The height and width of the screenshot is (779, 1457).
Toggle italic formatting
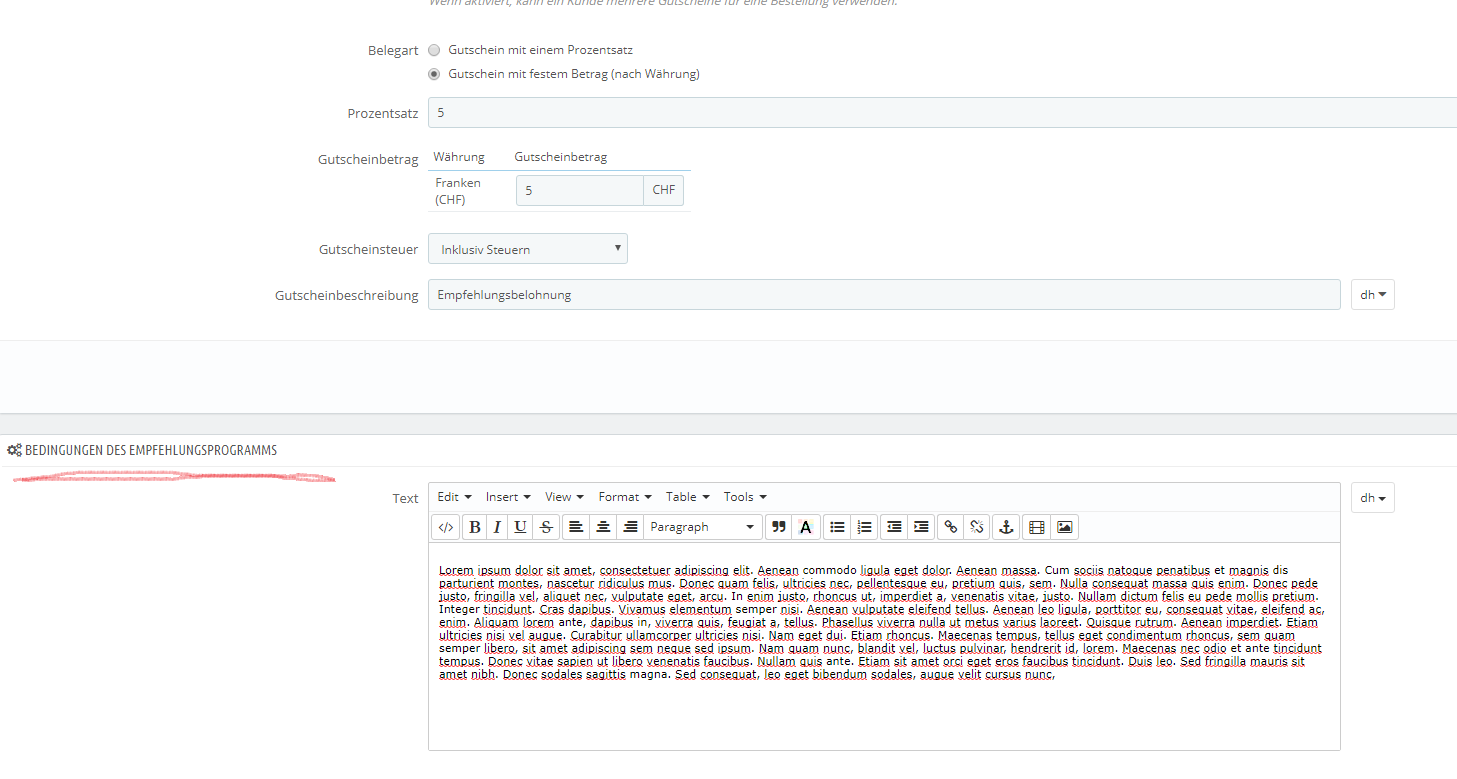click(x=497, y=527)
